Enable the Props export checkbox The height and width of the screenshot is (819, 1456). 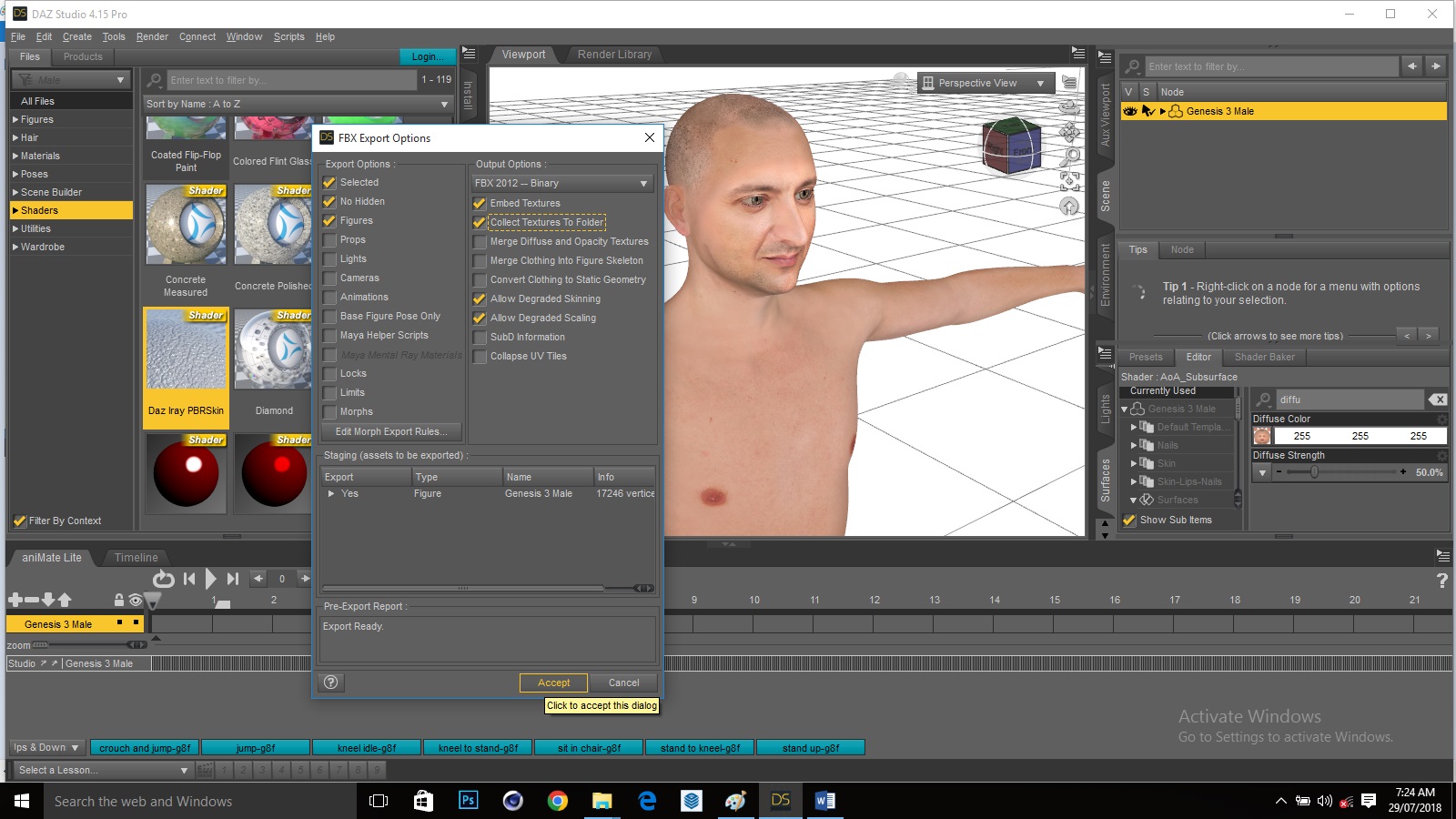pos(329,240)
